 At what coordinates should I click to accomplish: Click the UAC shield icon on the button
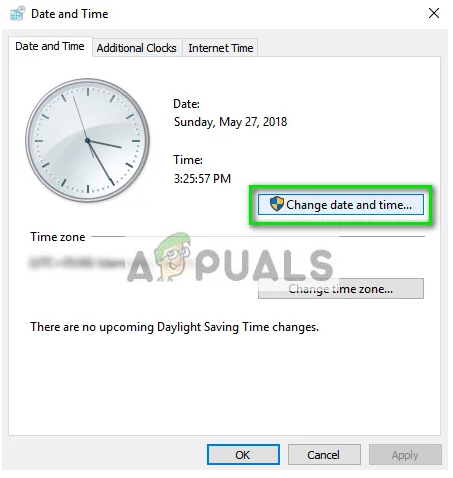click(276, 204)
